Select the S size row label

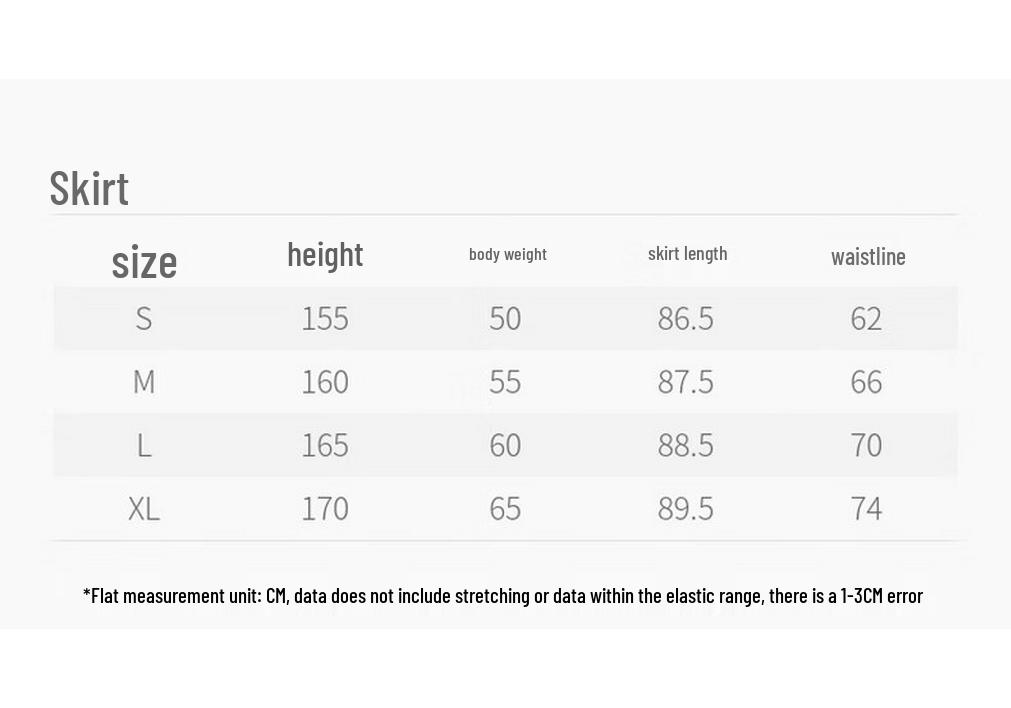(x=144, y=319)
